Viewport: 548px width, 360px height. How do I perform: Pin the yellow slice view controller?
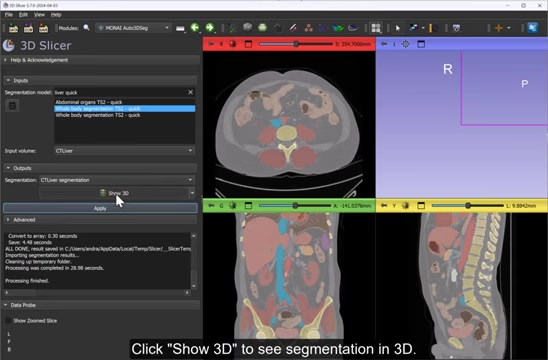tap(384, 206)
